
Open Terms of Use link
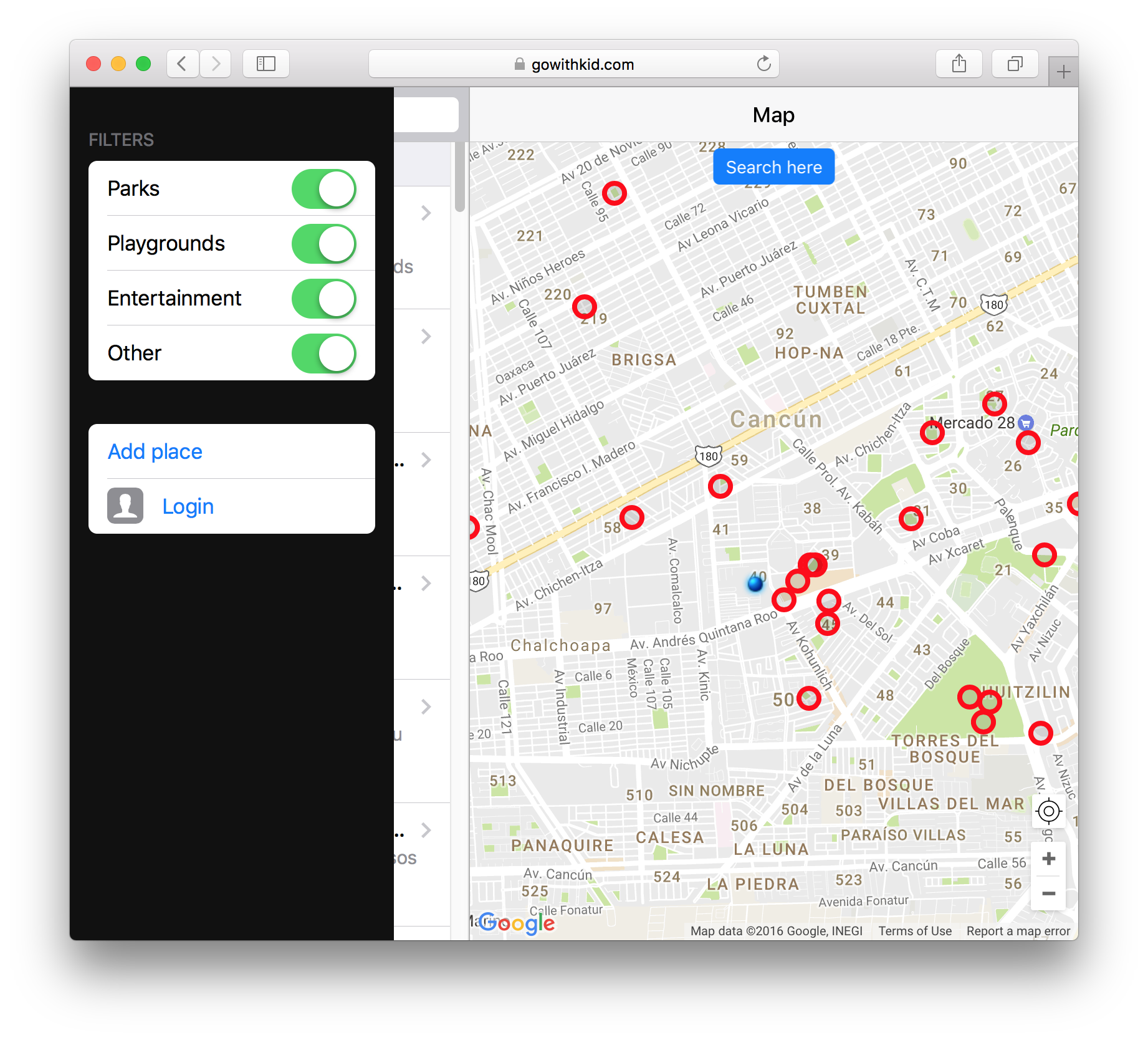[915, 931]
